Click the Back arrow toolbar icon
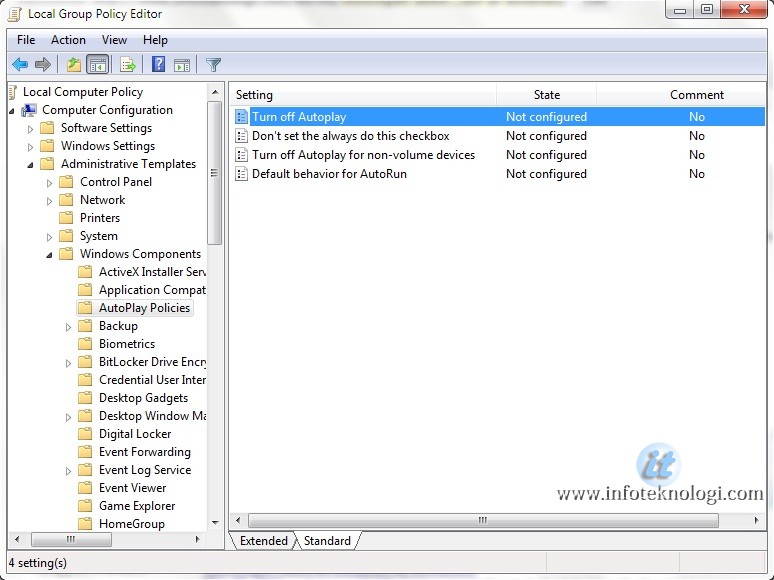Image resolution: width=774 pixels, height=580 pixels. [20, 65]
